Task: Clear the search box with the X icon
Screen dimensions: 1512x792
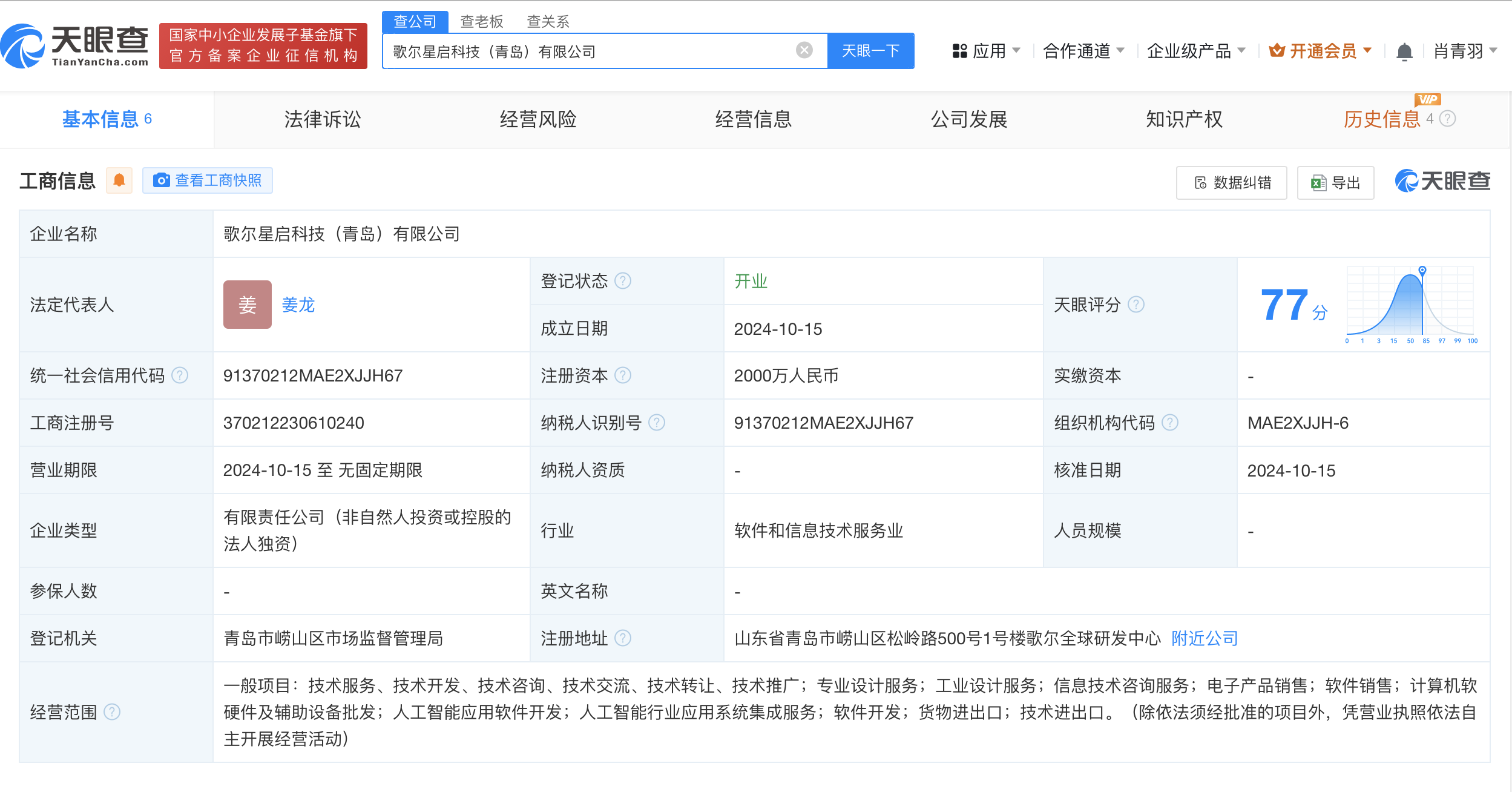Action: coord(804,50)
